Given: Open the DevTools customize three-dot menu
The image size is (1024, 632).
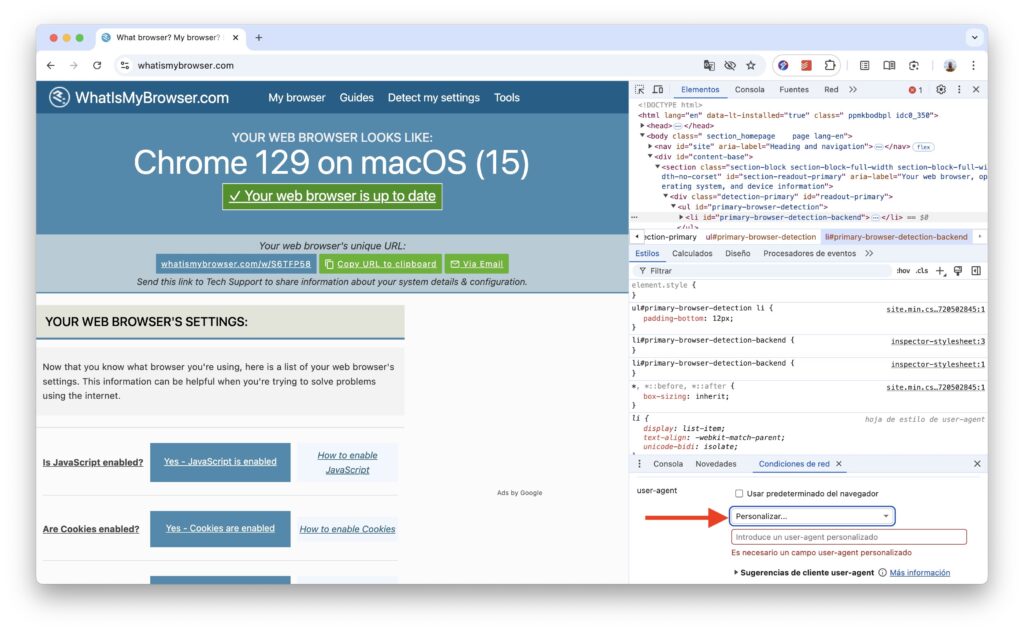Looking at the screenshot, I should (959, 89).
